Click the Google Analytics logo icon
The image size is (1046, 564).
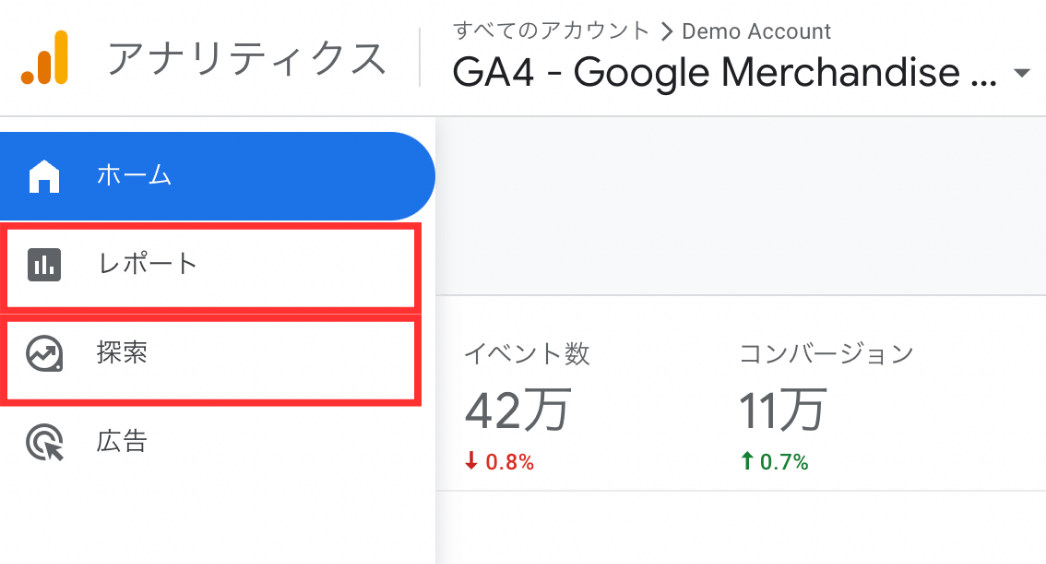tap(45, 57)
